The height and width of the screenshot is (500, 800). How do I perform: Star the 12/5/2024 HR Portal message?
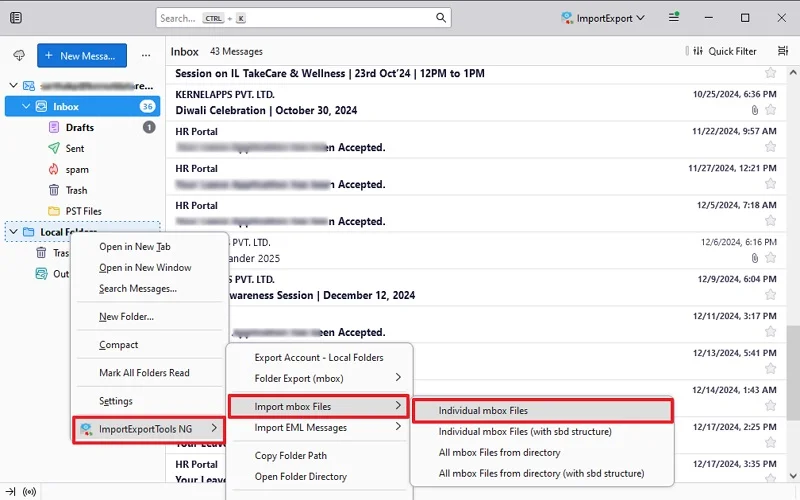770,221
